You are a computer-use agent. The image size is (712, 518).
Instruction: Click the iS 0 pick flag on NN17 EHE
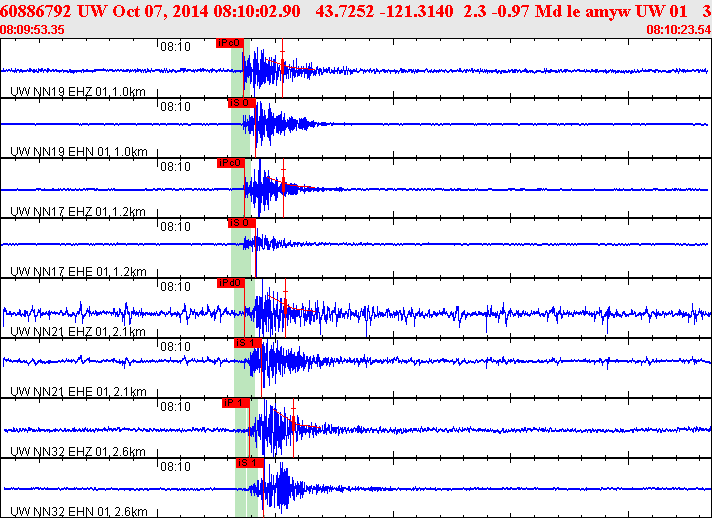pos(242,223)
